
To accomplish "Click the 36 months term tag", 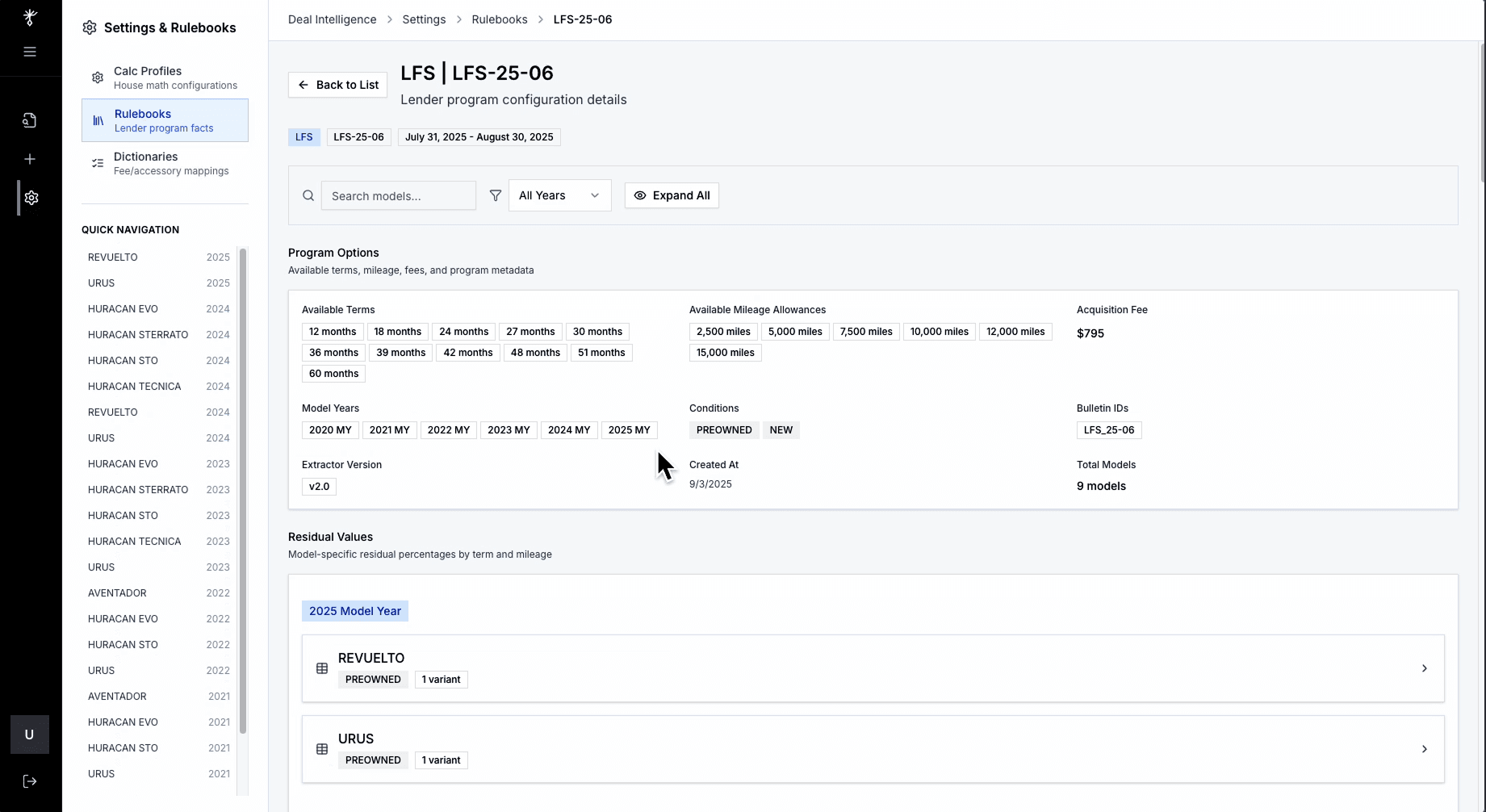I will coord(333,353).
